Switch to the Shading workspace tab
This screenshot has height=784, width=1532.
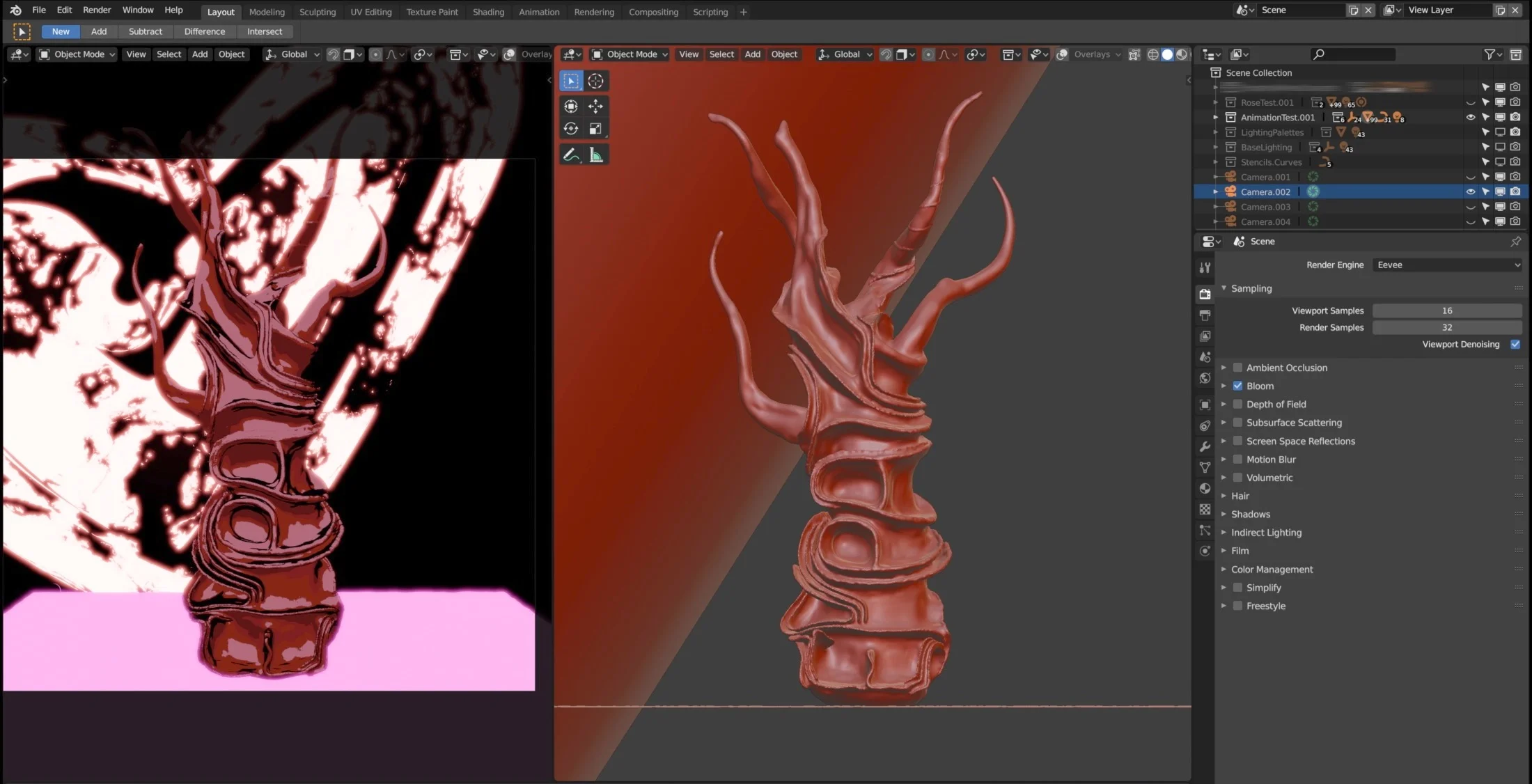(488, 12)
